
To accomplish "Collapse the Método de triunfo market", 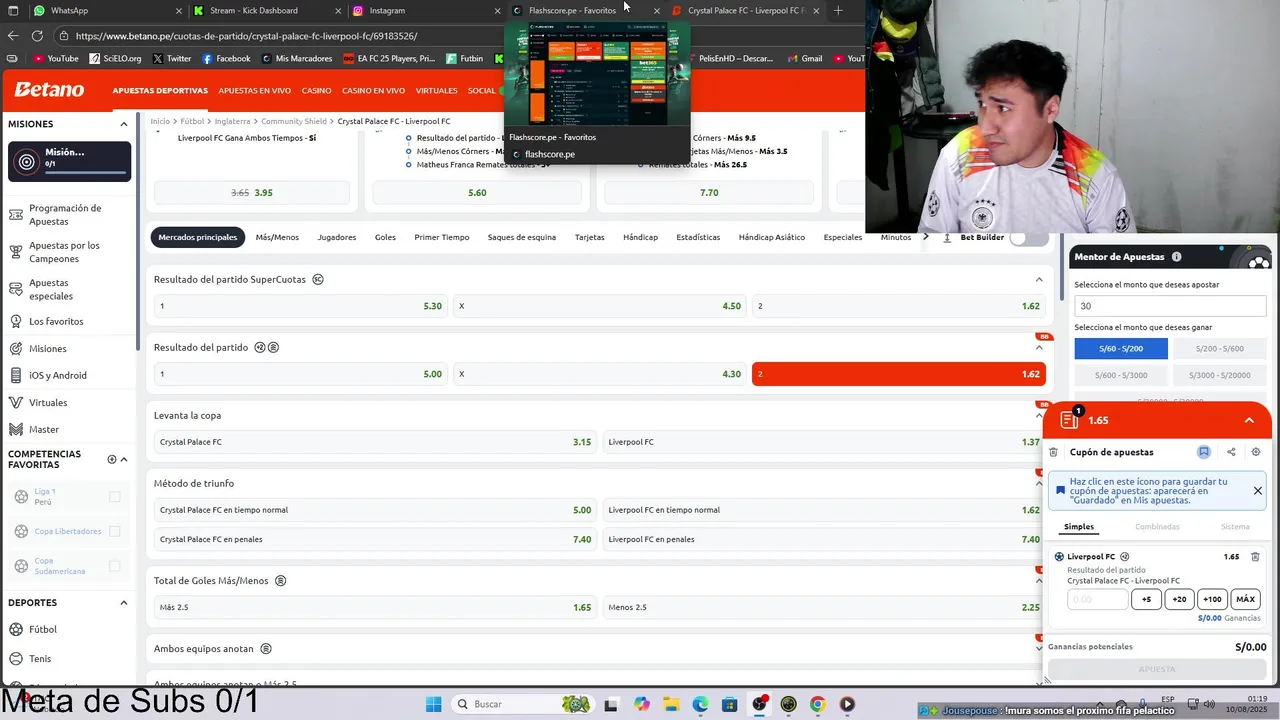I will point(1039,484).
